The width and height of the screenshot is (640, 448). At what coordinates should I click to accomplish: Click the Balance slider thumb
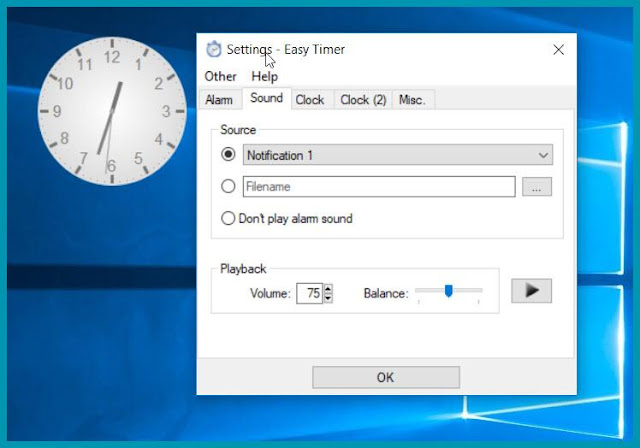click(x=449, y=291)
